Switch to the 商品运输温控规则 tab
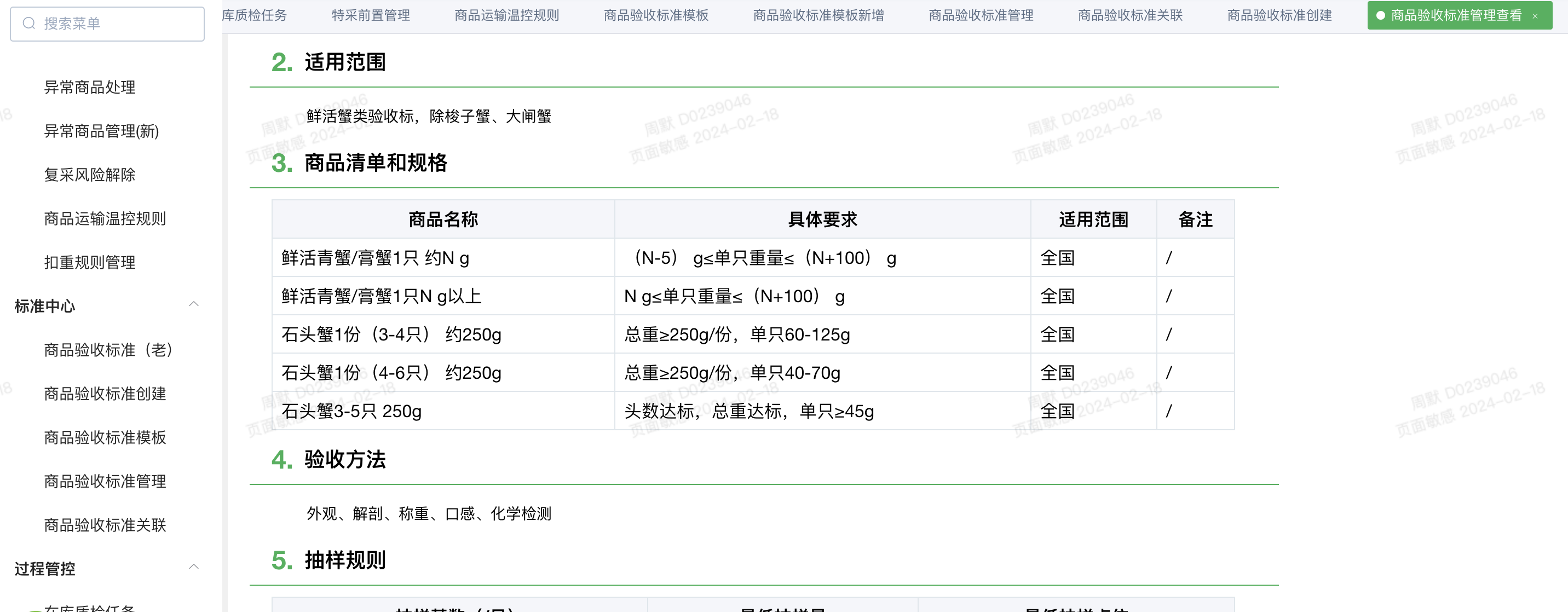This screenshot has width=1568, height=612. [506, 15]
